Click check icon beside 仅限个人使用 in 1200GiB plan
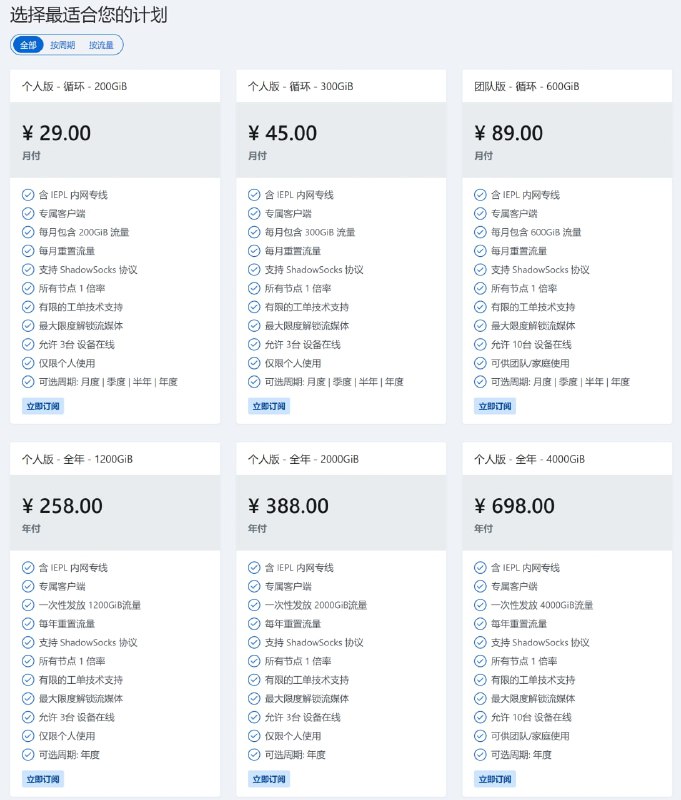The width and height of the screenshot is (681, 800). (x=28, y=736)
